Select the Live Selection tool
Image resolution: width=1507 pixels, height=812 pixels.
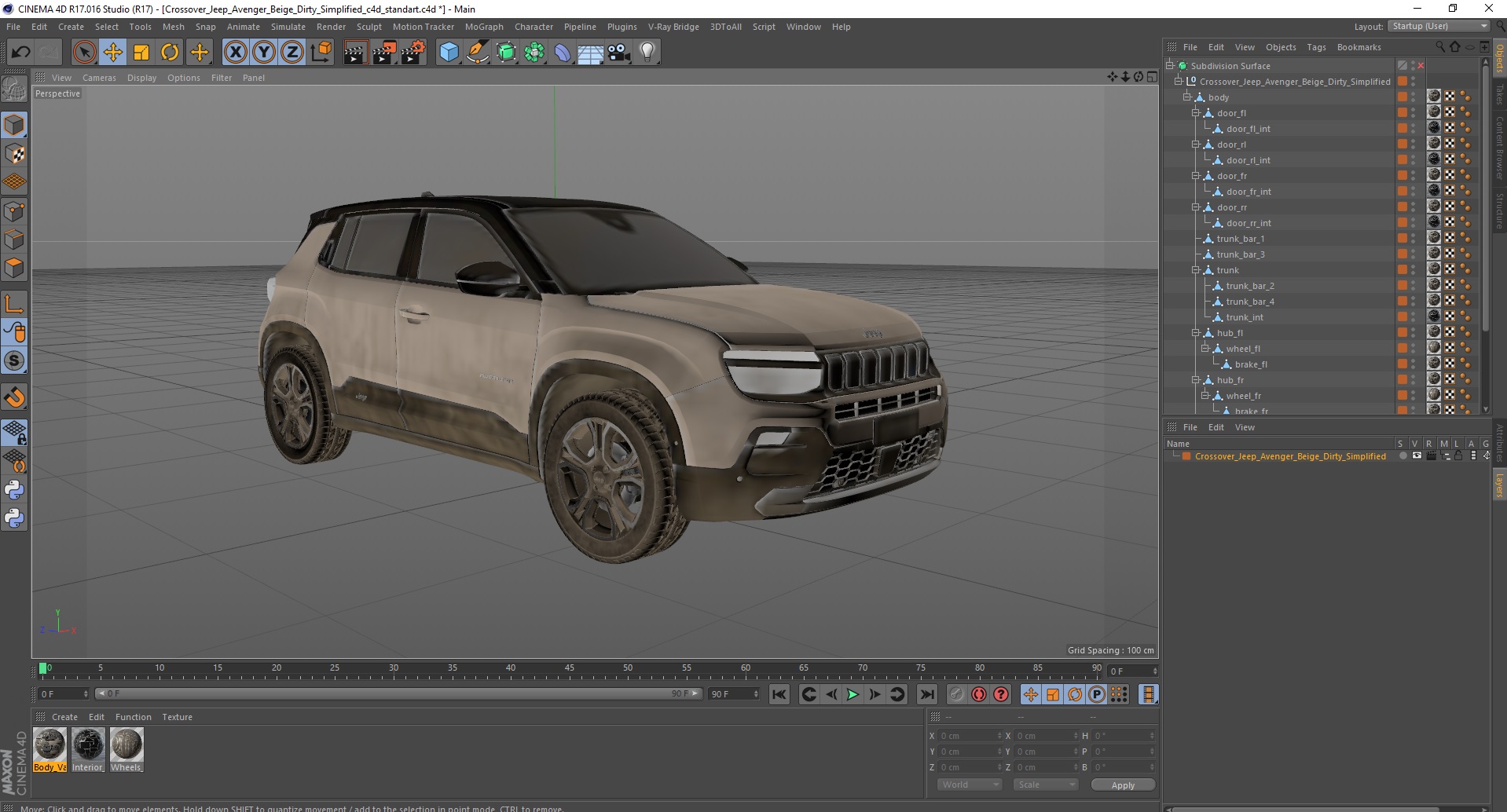pos(84,53)
